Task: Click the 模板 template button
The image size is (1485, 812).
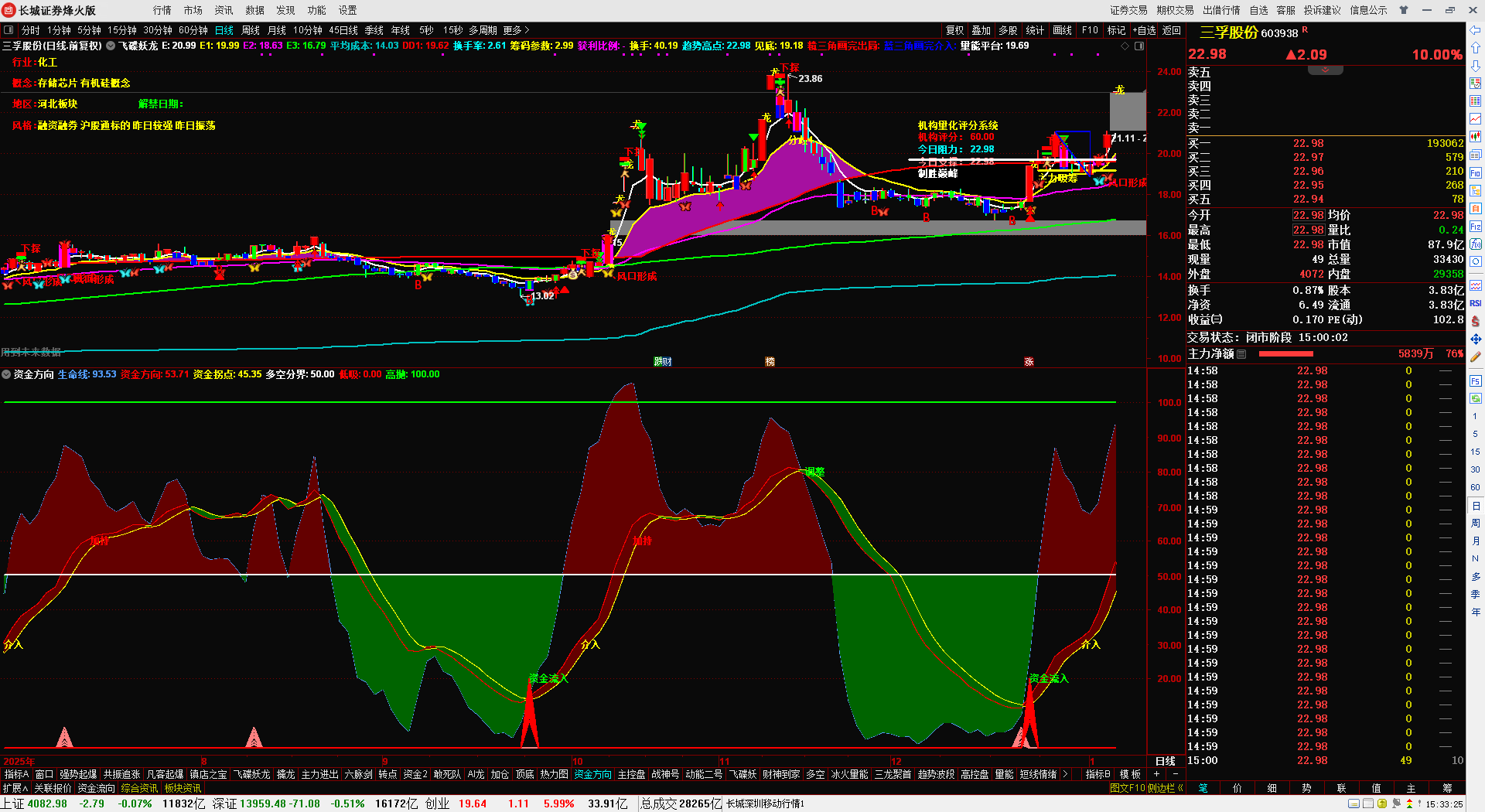Action: coord(1131,774)
